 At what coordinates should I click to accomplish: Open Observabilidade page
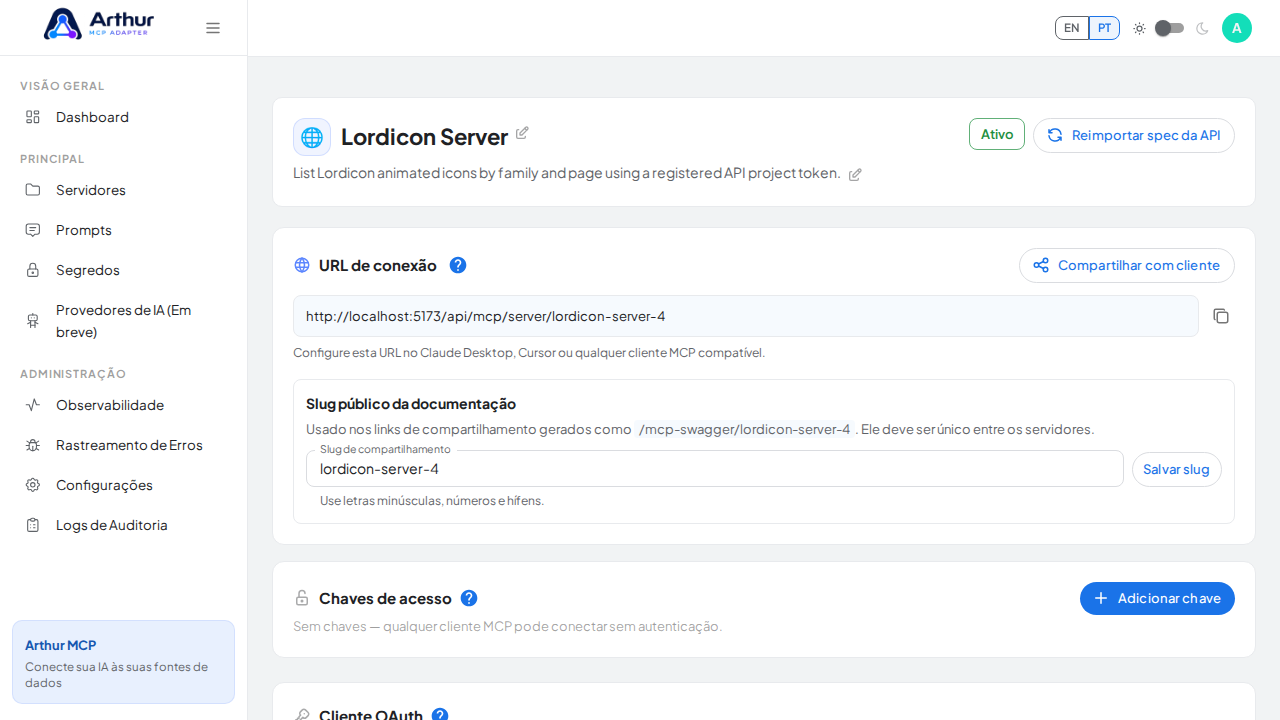[123, 405]
